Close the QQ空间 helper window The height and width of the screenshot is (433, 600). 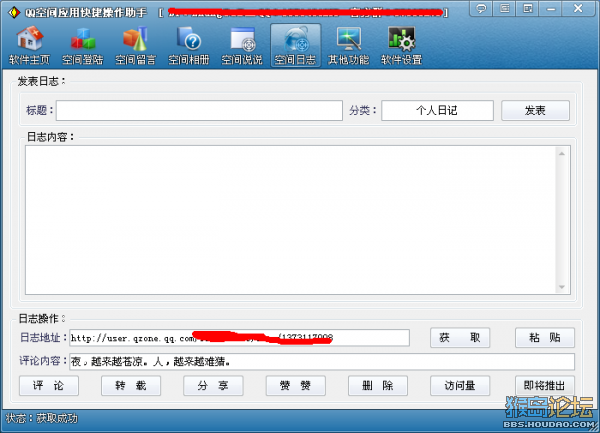(578, 8)
